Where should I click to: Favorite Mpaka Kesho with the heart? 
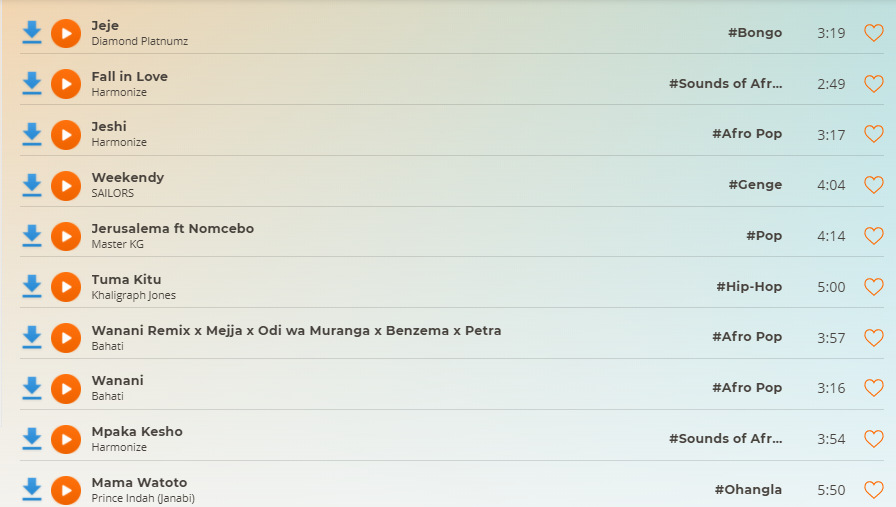[x=873, y=438]
